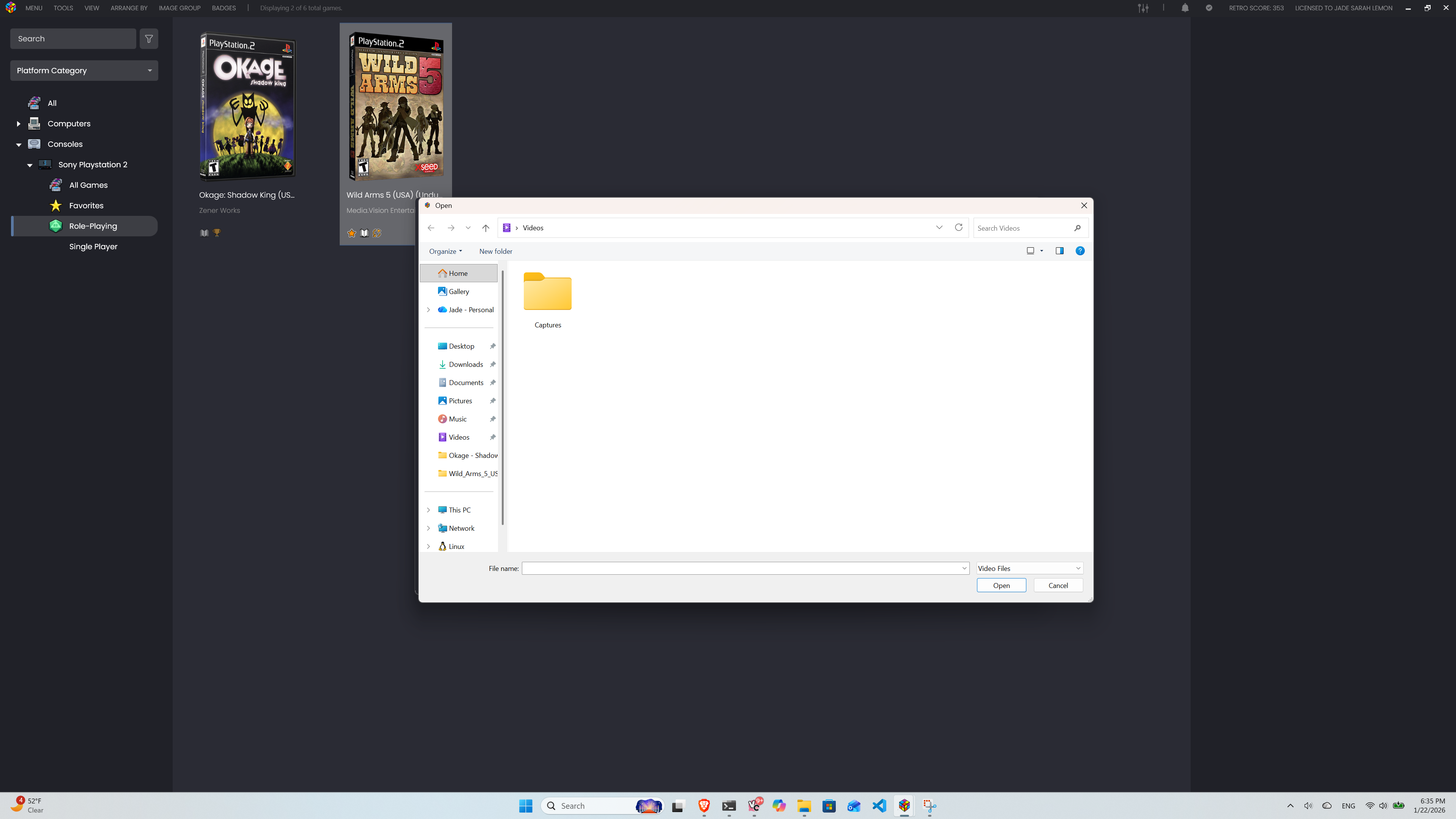1456x819 pixels.
Task: Open the notifications bell icon
Action: pos(1185,8)
